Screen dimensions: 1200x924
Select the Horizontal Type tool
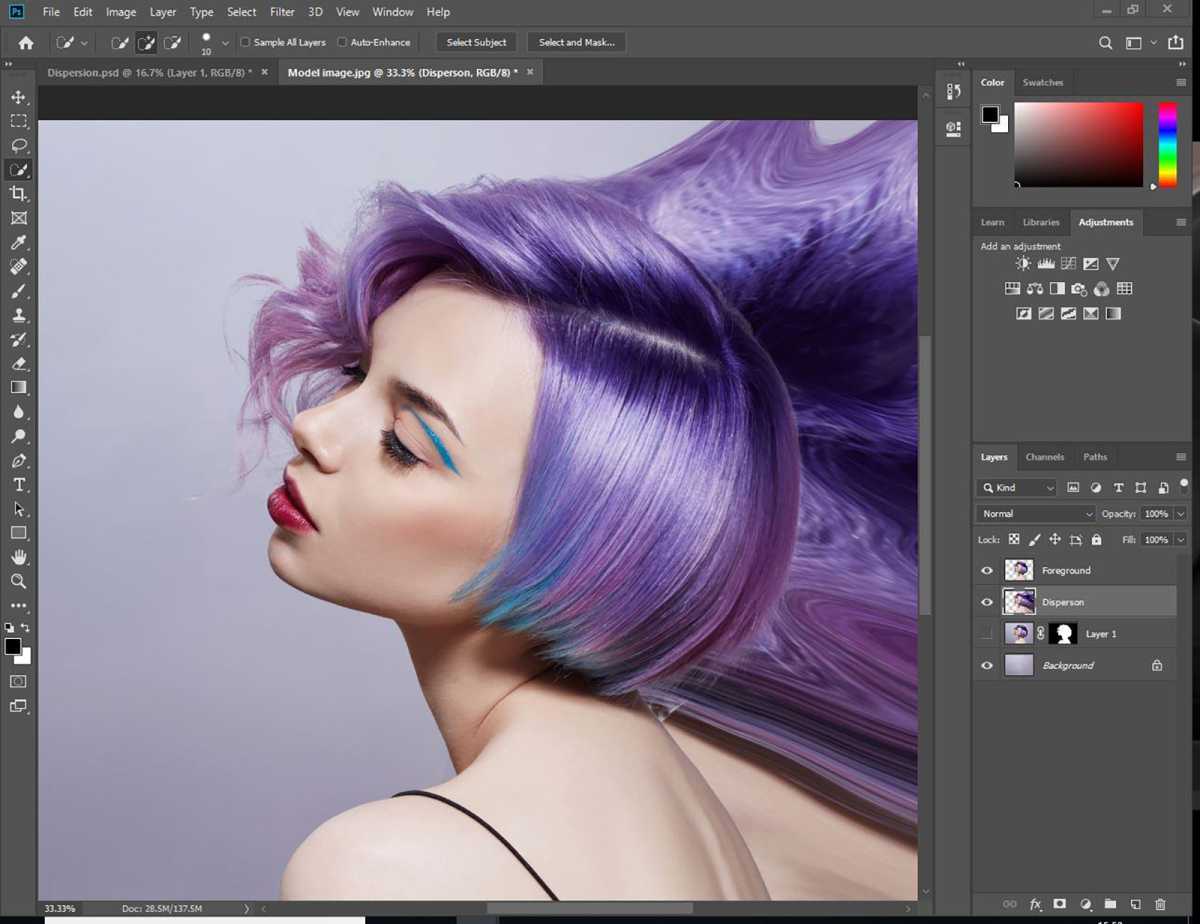[18, 485]
